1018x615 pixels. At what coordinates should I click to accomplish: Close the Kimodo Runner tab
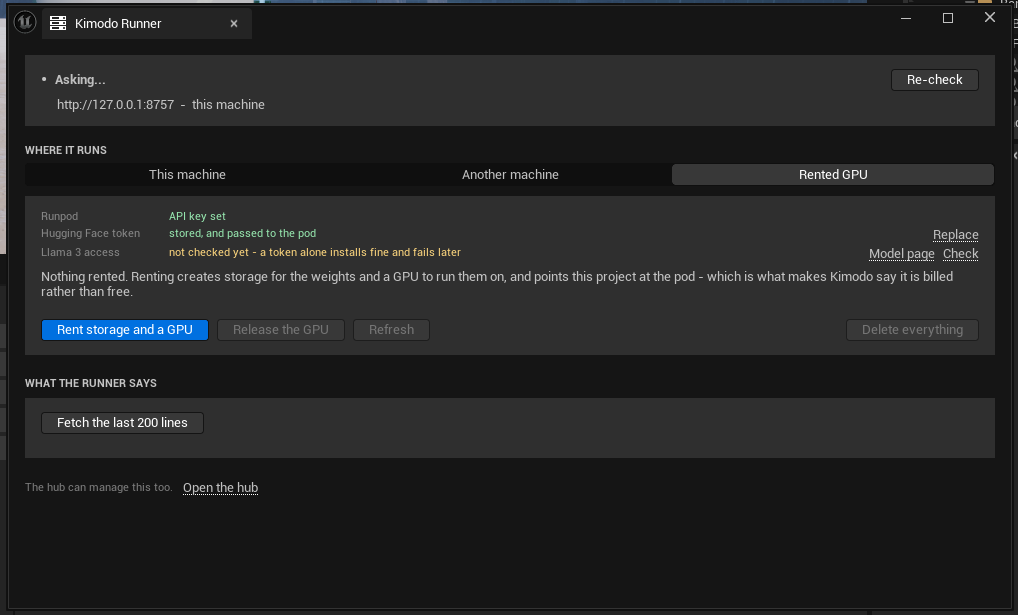coord(234,23)
